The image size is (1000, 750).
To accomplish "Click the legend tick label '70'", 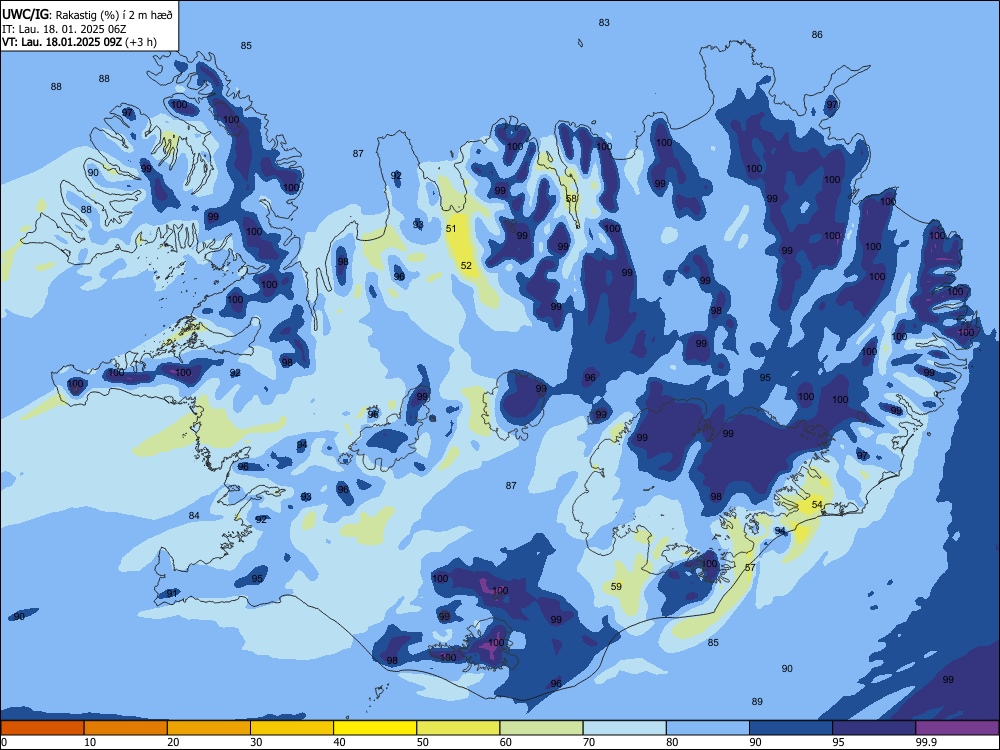I will (589, 742).
